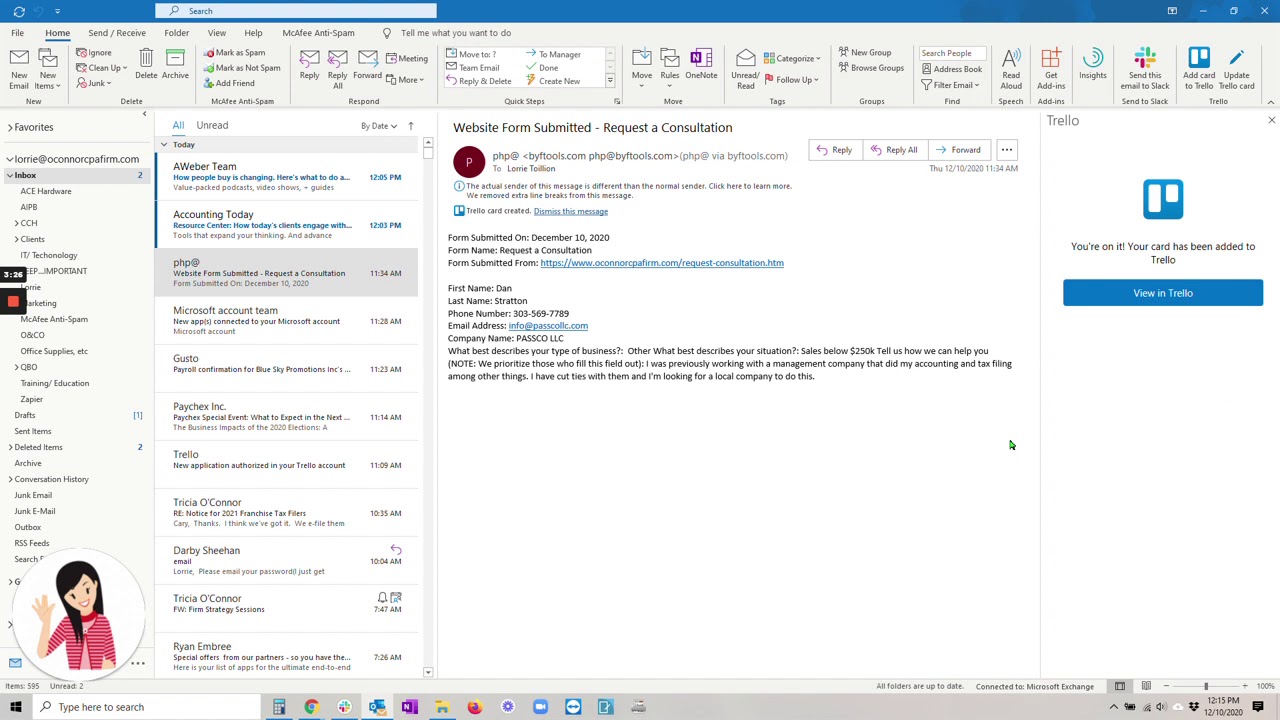The image size is (1280, 720).
Task: Click the ribbon Forward button
Action: [x=367, y=64]
